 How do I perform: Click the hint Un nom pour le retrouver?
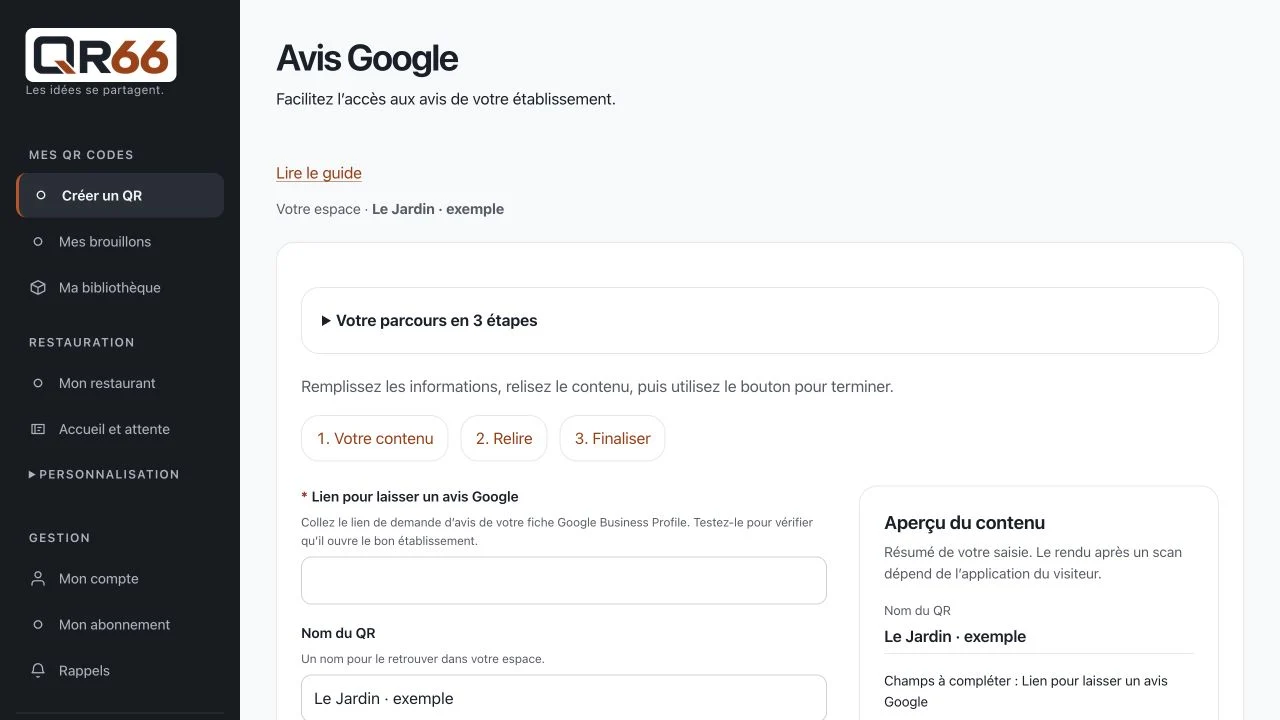click(x=423, y=659)
